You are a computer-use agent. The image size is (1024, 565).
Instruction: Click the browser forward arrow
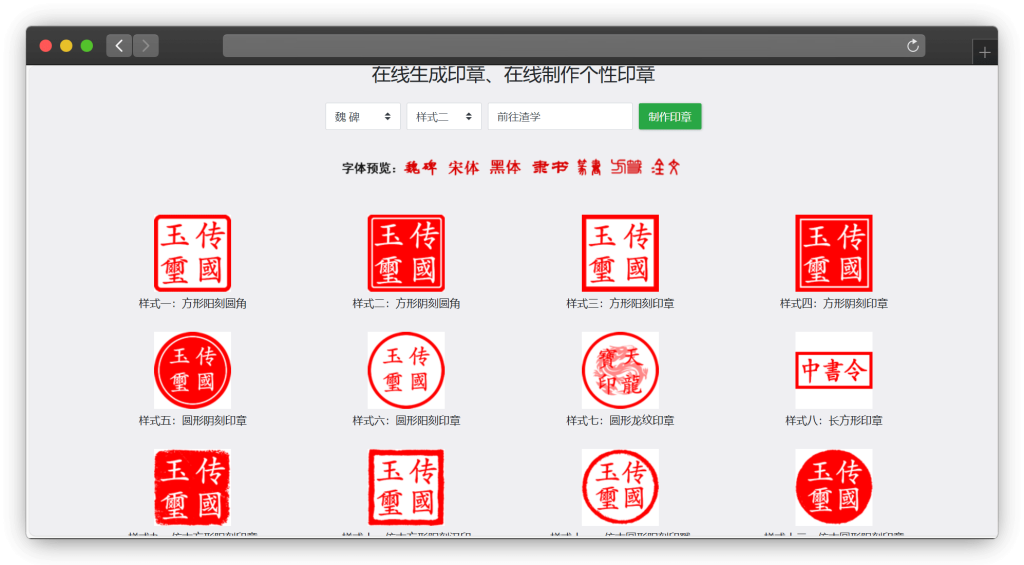click(146, 46)
